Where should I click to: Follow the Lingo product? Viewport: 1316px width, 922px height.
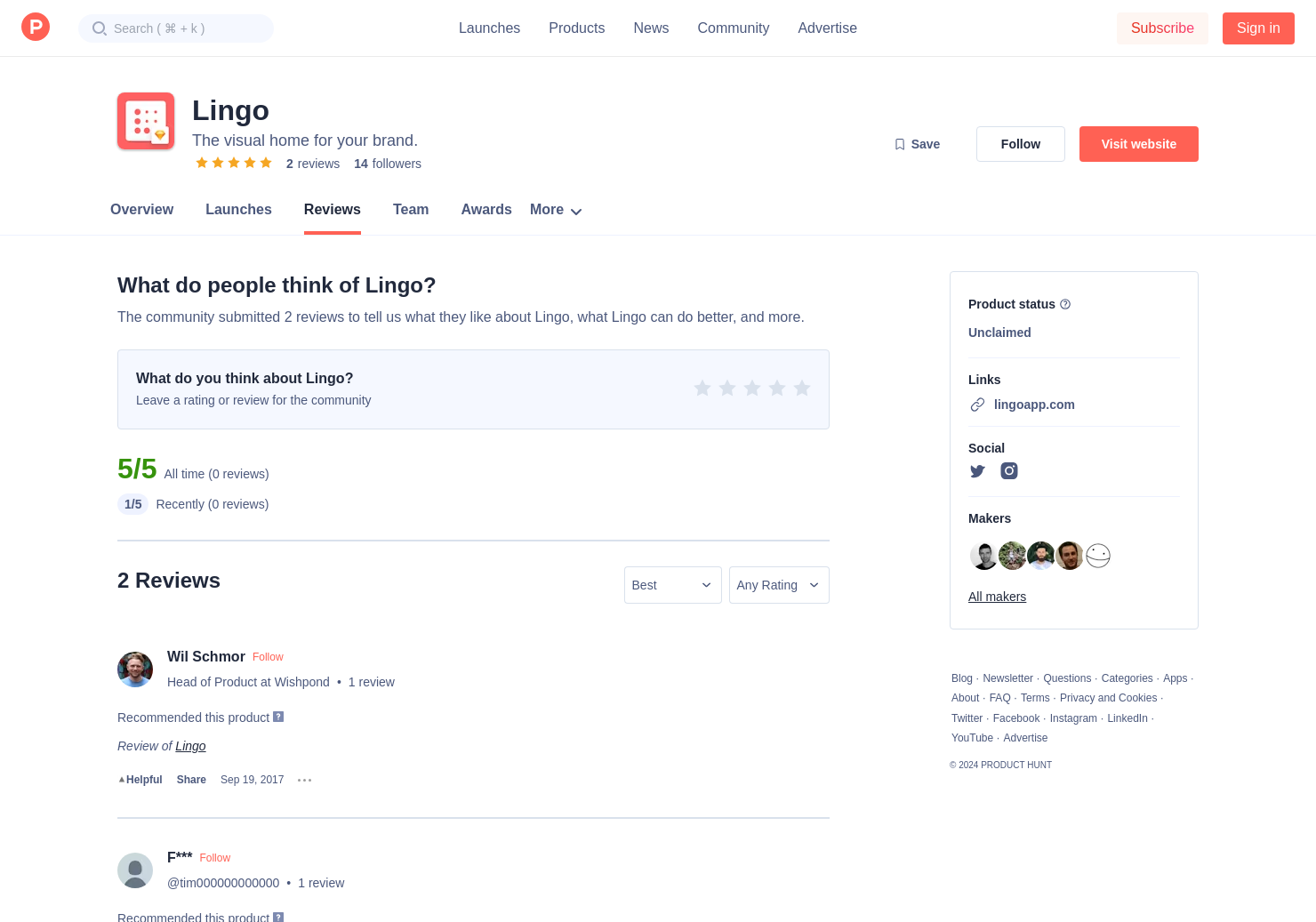(1020, 144)
